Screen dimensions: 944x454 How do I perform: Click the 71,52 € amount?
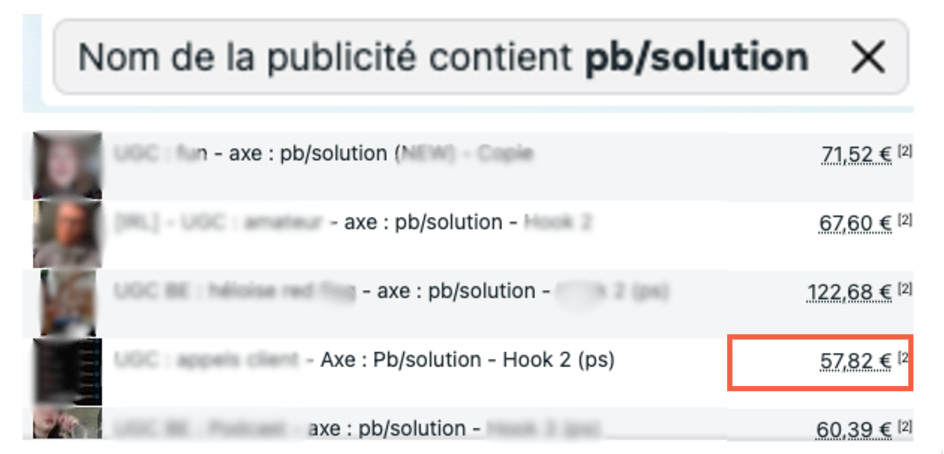[856, 155]
